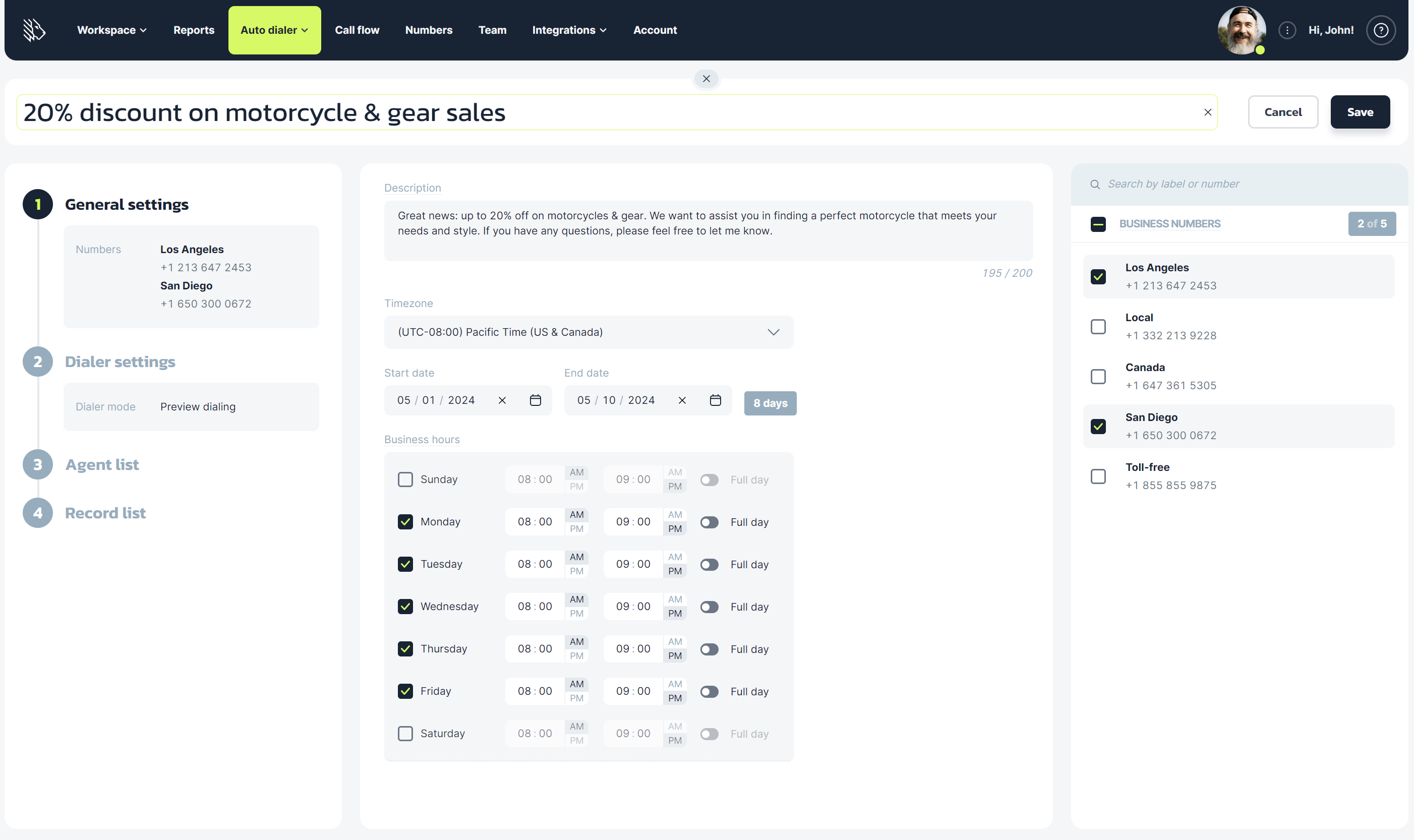Click the Save button
Screen dimensions: 1414x840
coord(1360,112)
